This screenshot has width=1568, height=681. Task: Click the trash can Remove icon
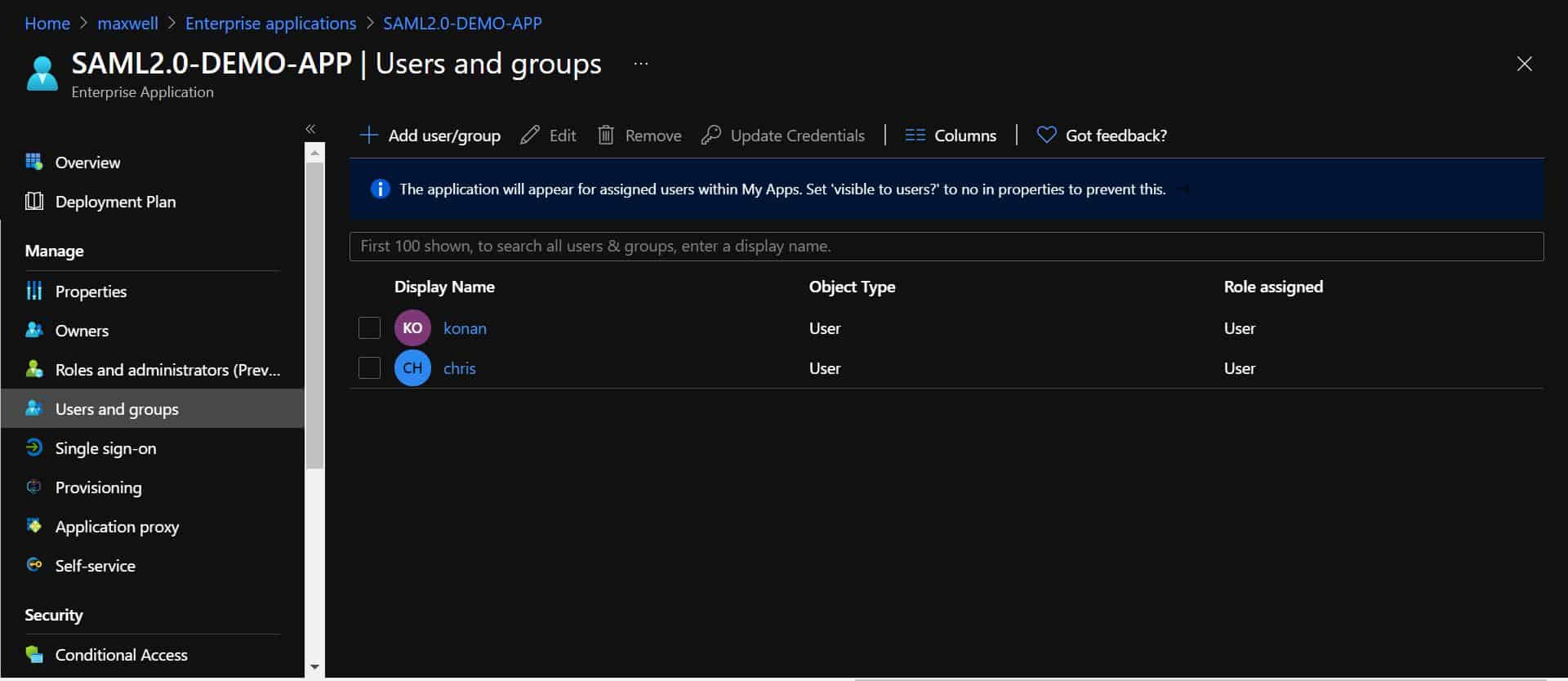[605, 135]
